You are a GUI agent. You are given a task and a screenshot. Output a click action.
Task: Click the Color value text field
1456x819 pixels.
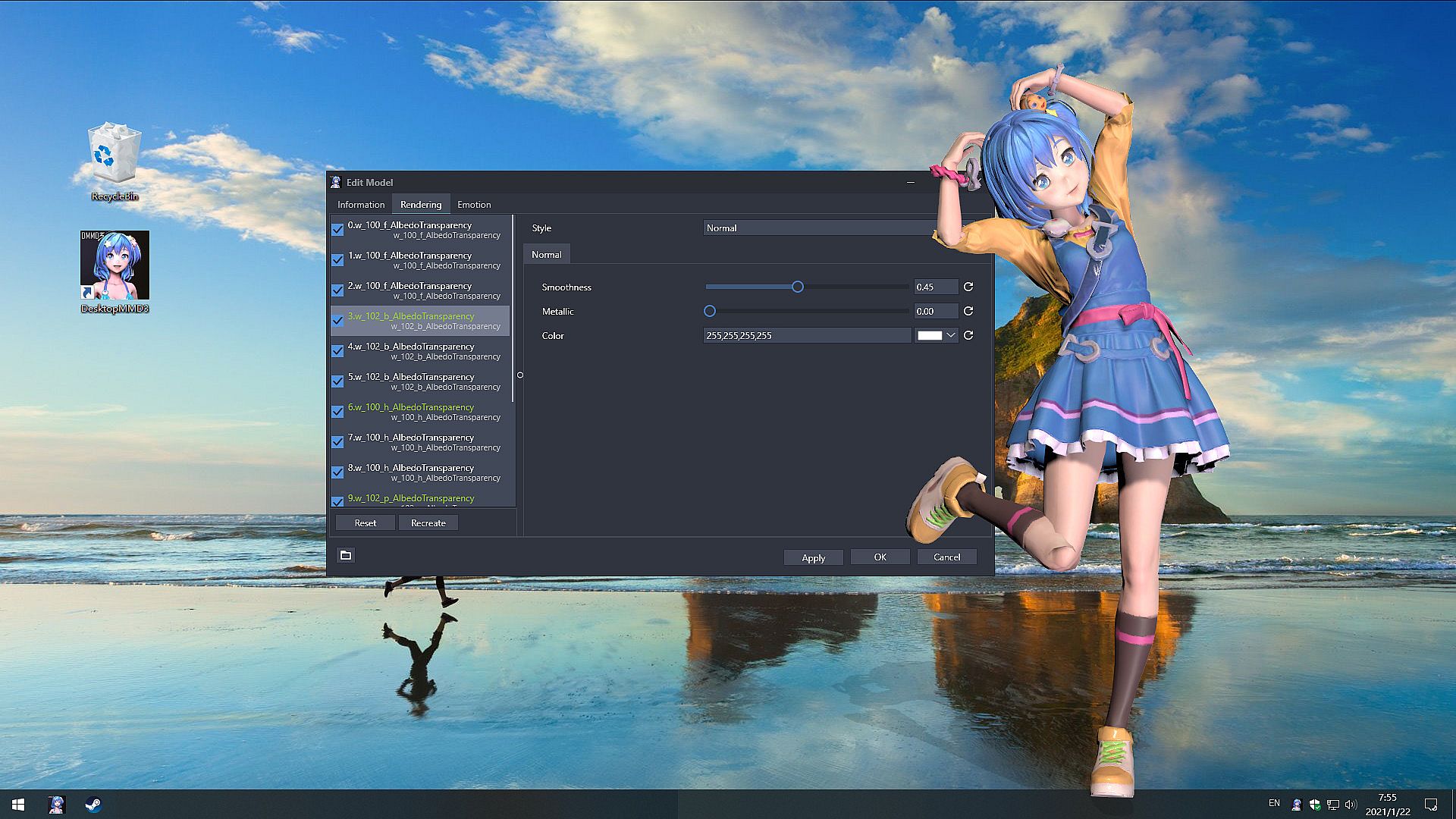tap(806, 335)
